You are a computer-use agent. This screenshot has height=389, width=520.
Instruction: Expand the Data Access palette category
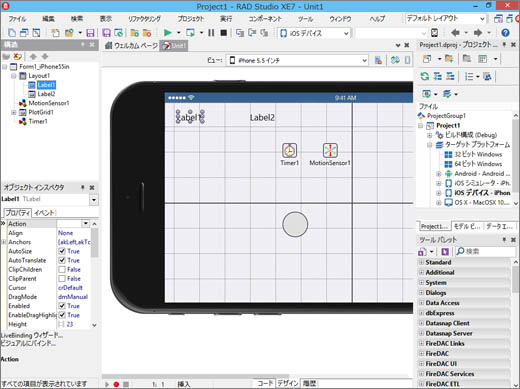[x=421, y=303]
